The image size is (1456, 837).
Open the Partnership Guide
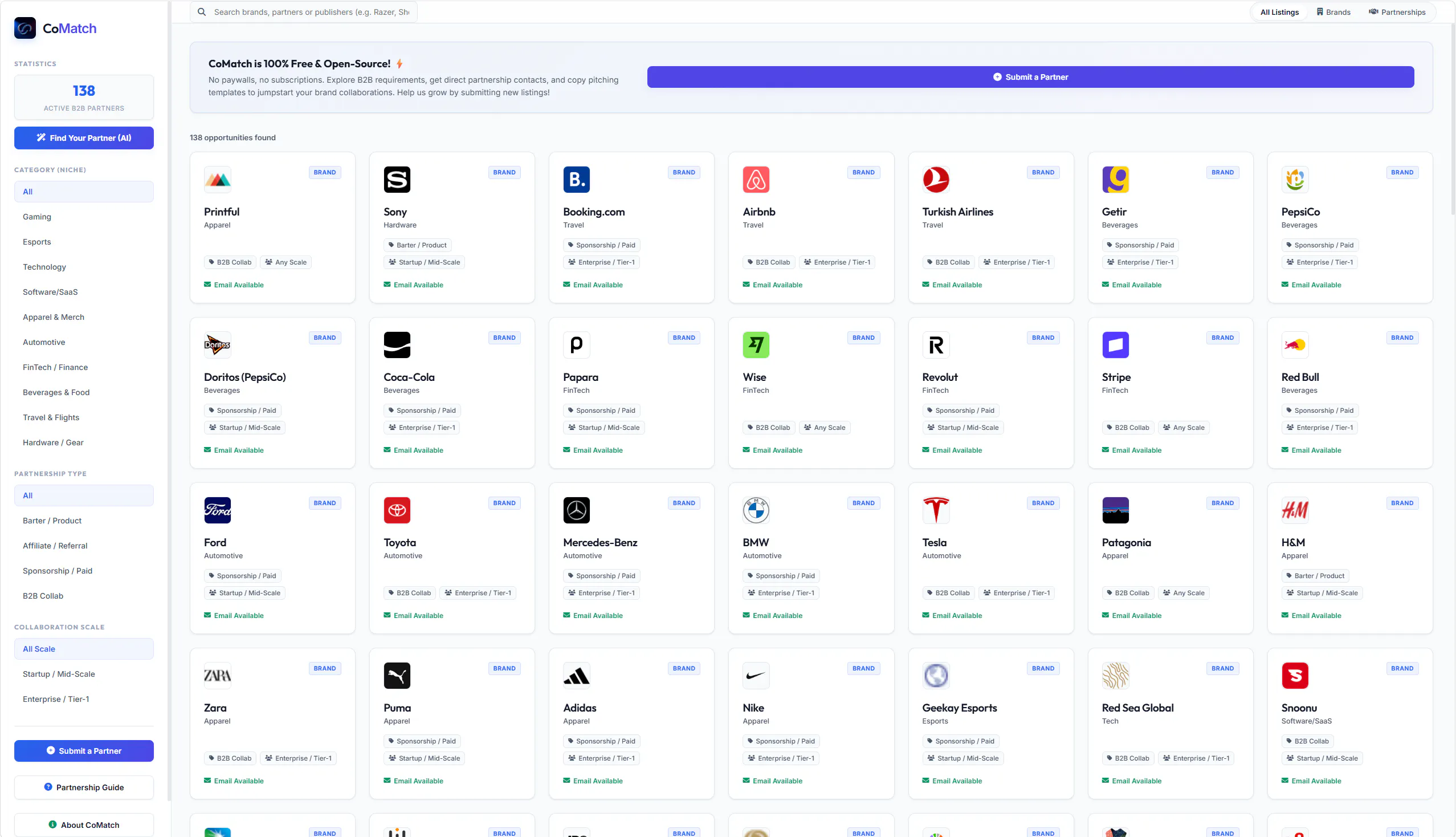click(84, 787)
